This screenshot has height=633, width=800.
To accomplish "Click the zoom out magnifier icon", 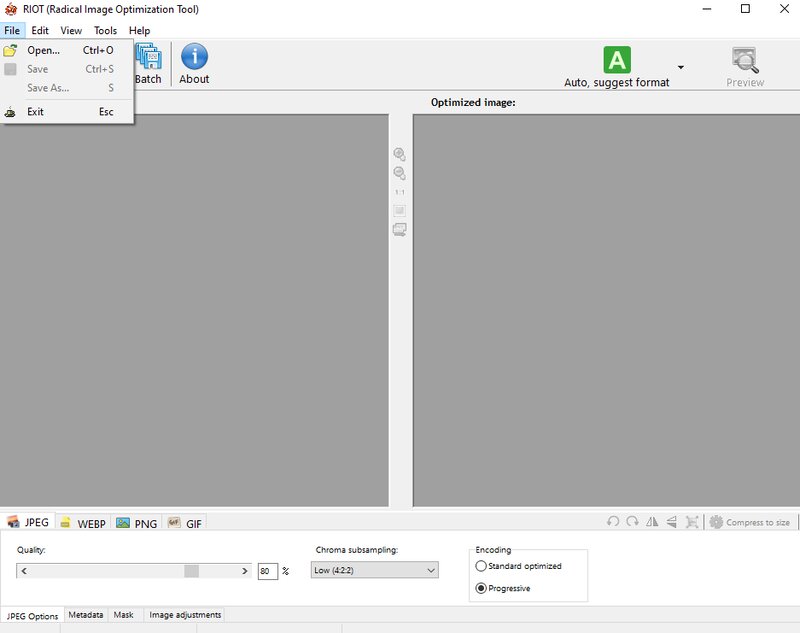I will pyautogui.click(x=399, y=173).
